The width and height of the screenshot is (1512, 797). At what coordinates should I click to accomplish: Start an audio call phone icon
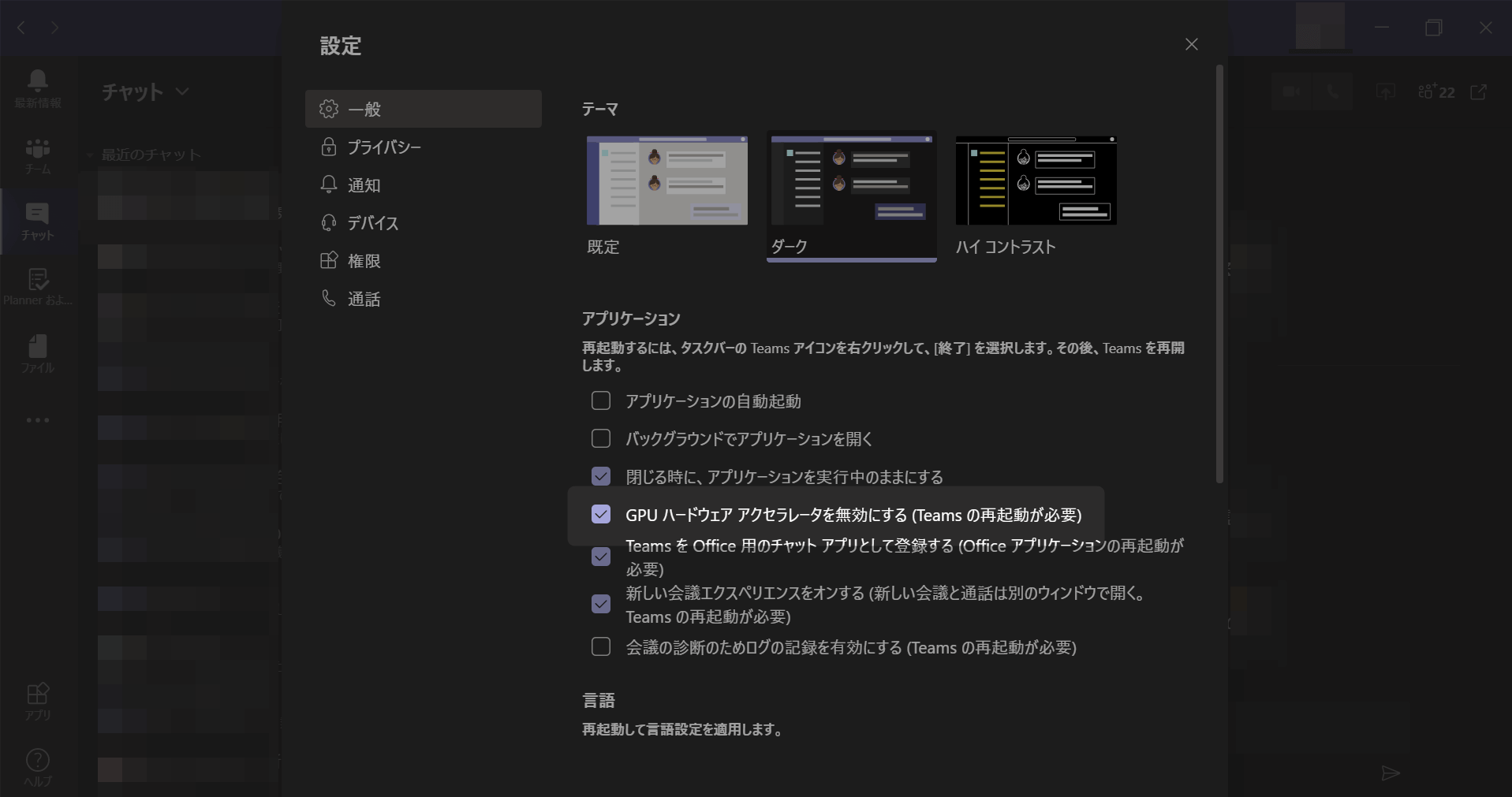click(1333, 91)
